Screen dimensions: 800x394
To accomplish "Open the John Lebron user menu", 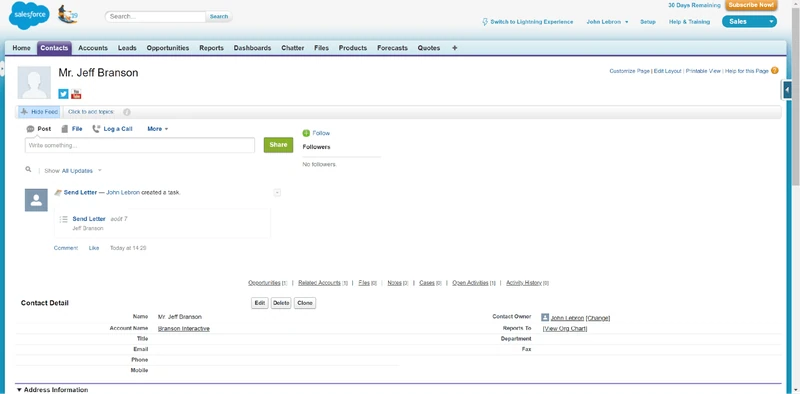I will click(x=607, y=22).
